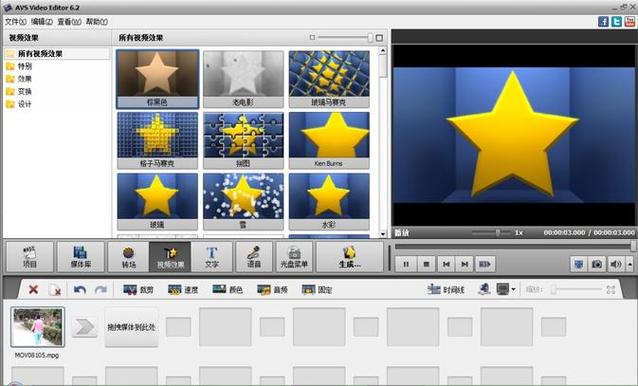
Task: Open the 语音 (Voice) recording panel
Action: [254, 257]
